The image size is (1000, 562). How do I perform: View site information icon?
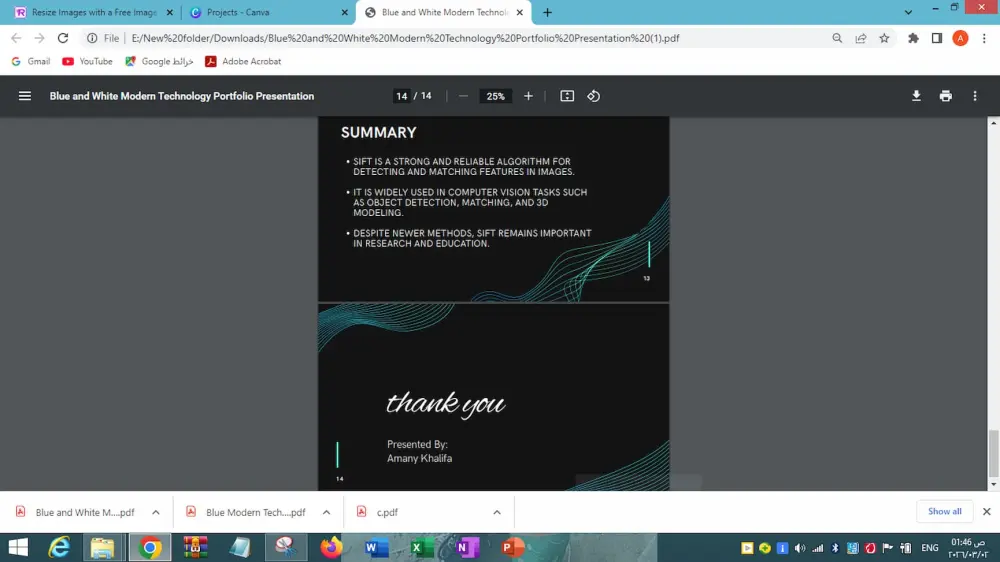coord(92,38)
